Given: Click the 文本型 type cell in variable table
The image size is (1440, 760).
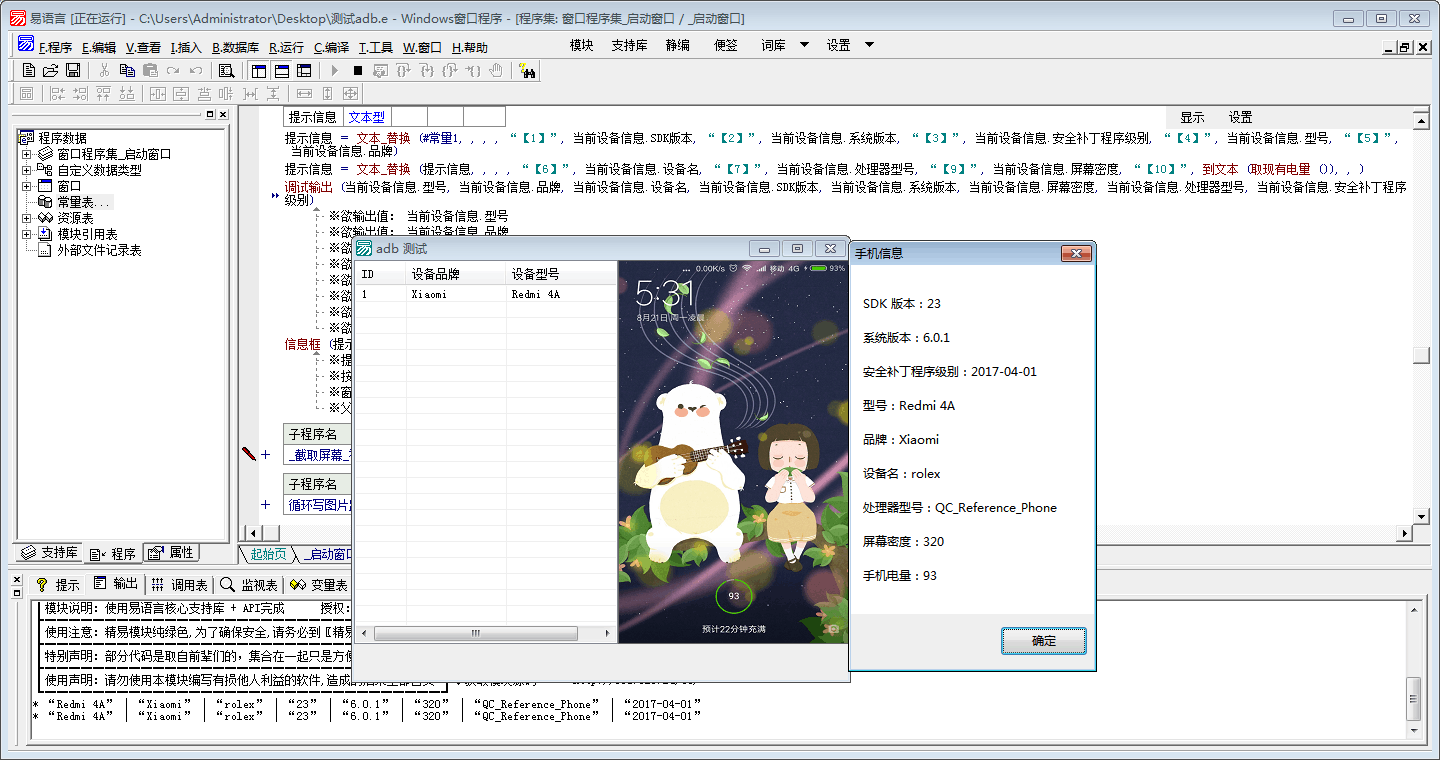Looking at the screenshot, I should coord(367,117).
